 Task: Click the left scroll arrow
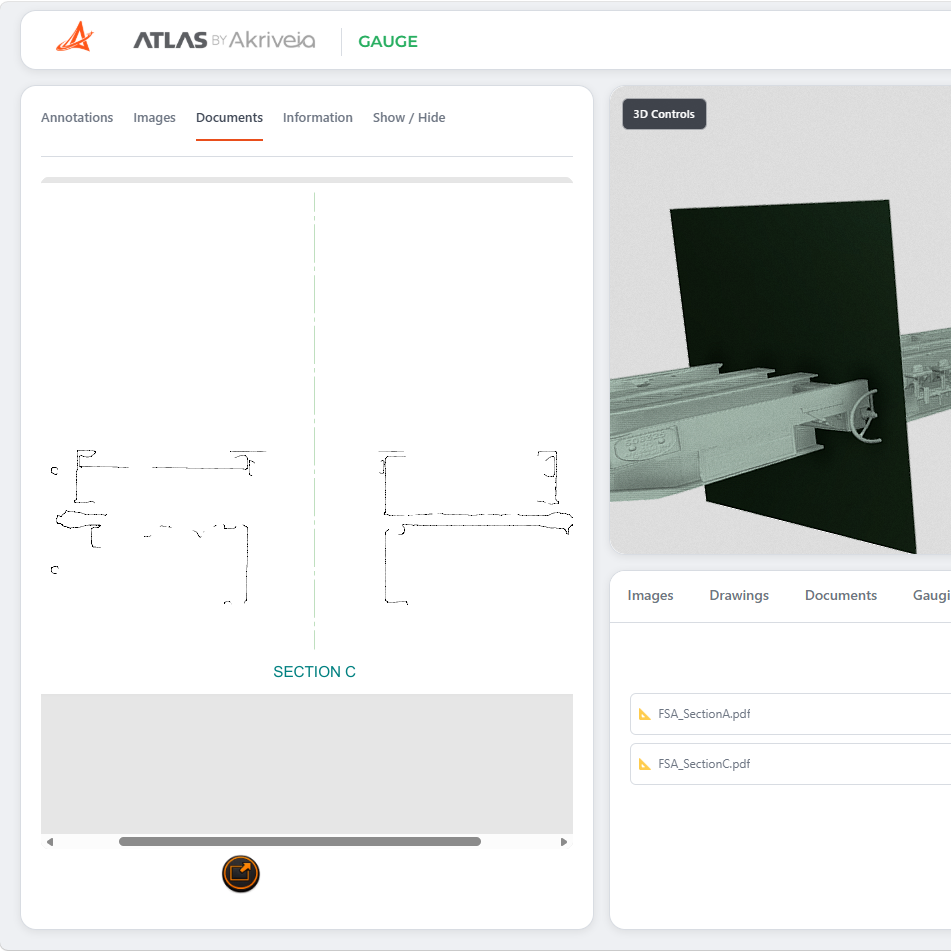(50, 842)
